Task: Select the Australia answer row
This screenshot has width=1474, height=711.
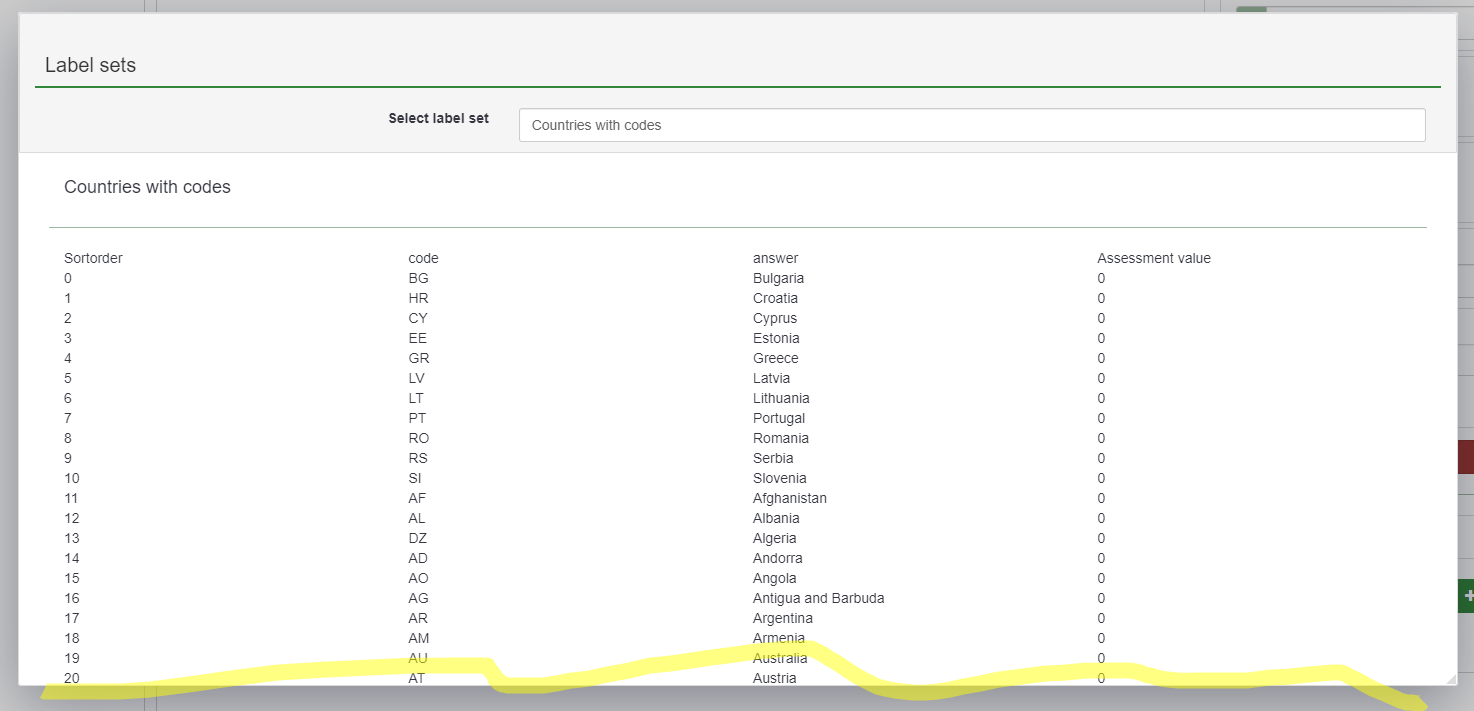Action: [779, 658]
